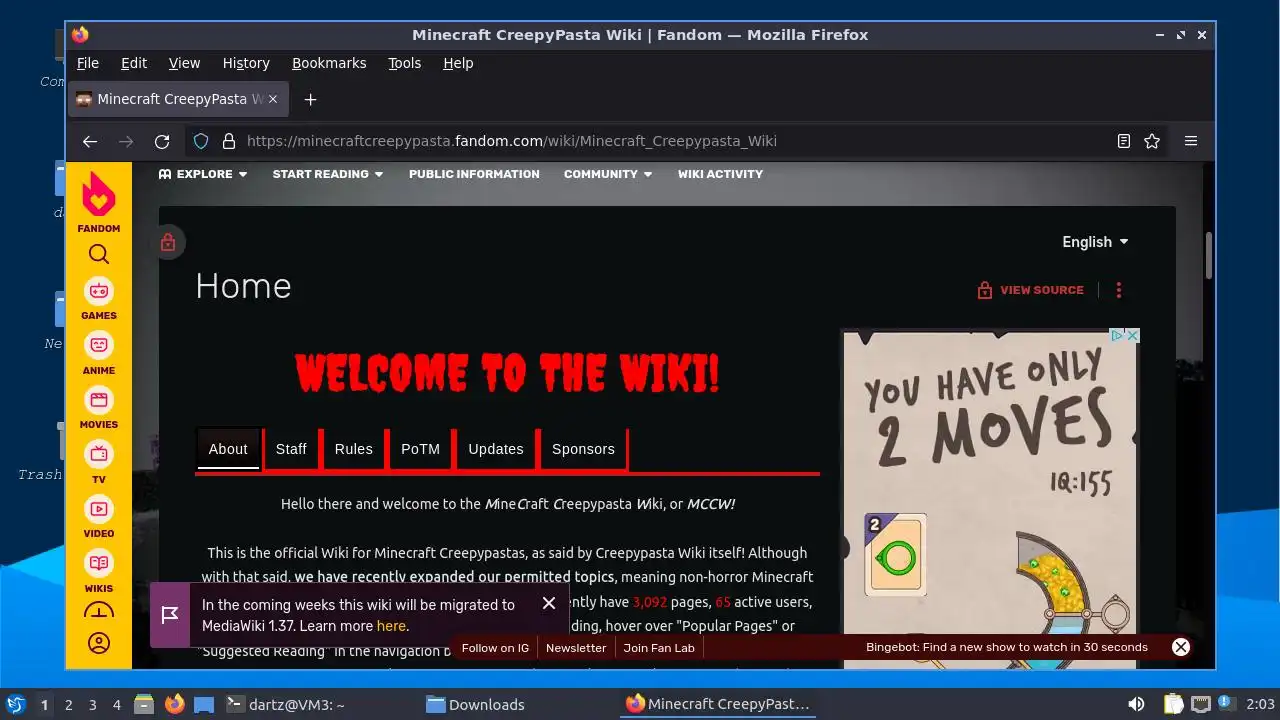1280x720 pixels.
Task: Close the Minecraft CreepyPasta Wiki tab
Action: [x=273, y=99]
